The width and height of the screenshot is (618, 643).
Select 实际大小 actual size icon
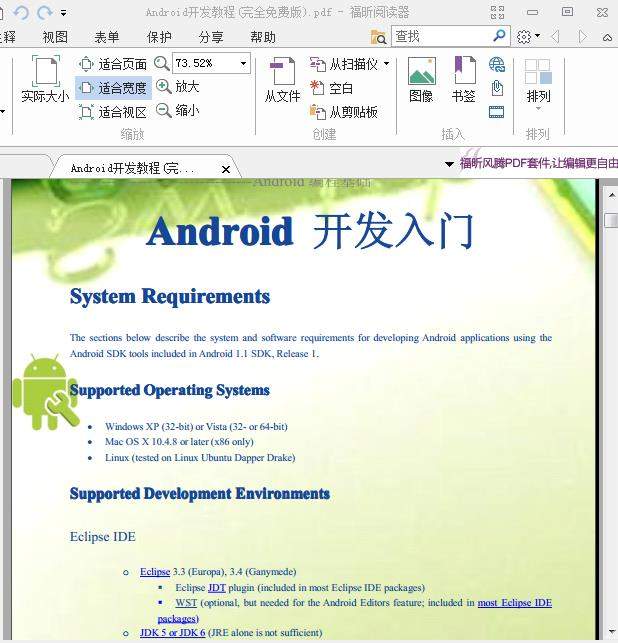46,79
